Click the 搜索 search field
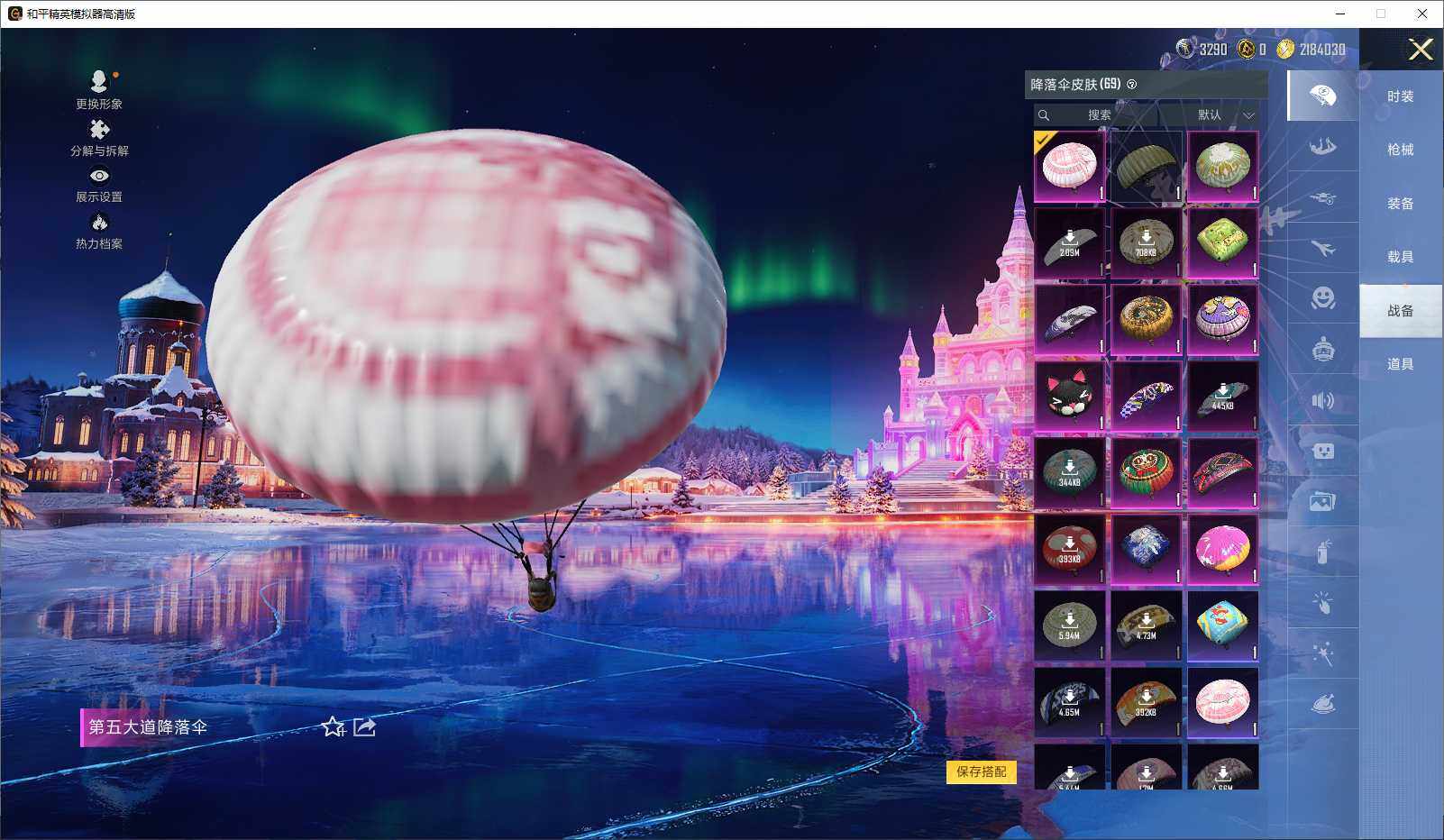1444x840 pixels. [x=1098, y=115]
